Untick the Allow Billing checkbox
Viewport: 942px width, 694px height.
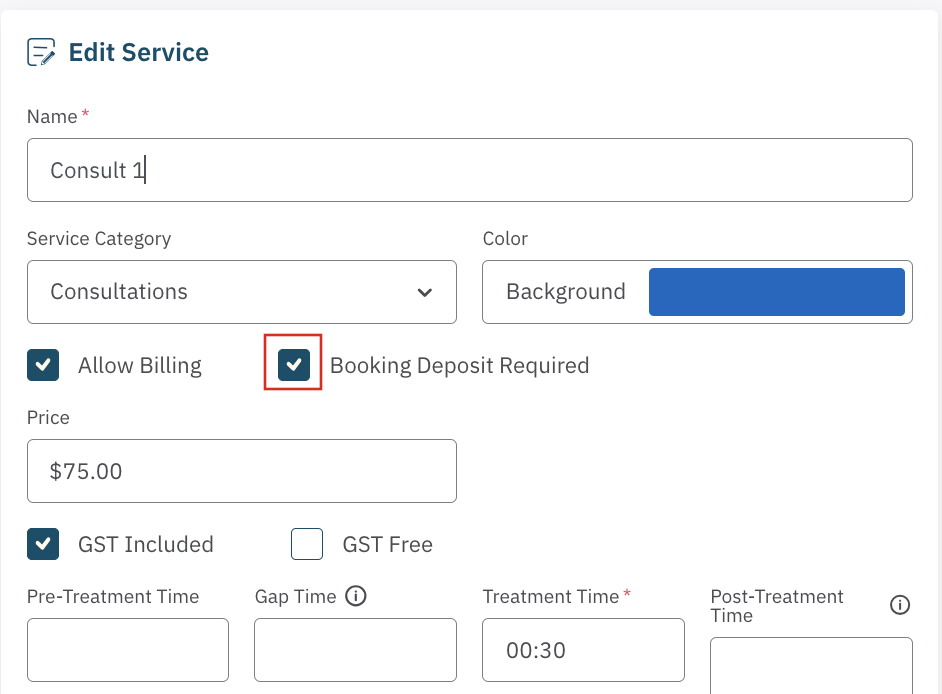(x=43, y=366)
